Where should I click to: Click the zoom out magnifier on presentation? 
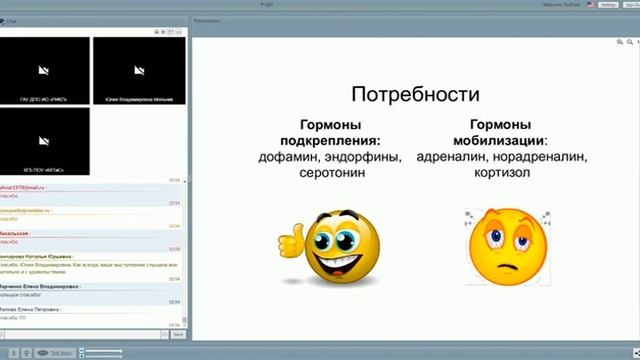point(630,42)
